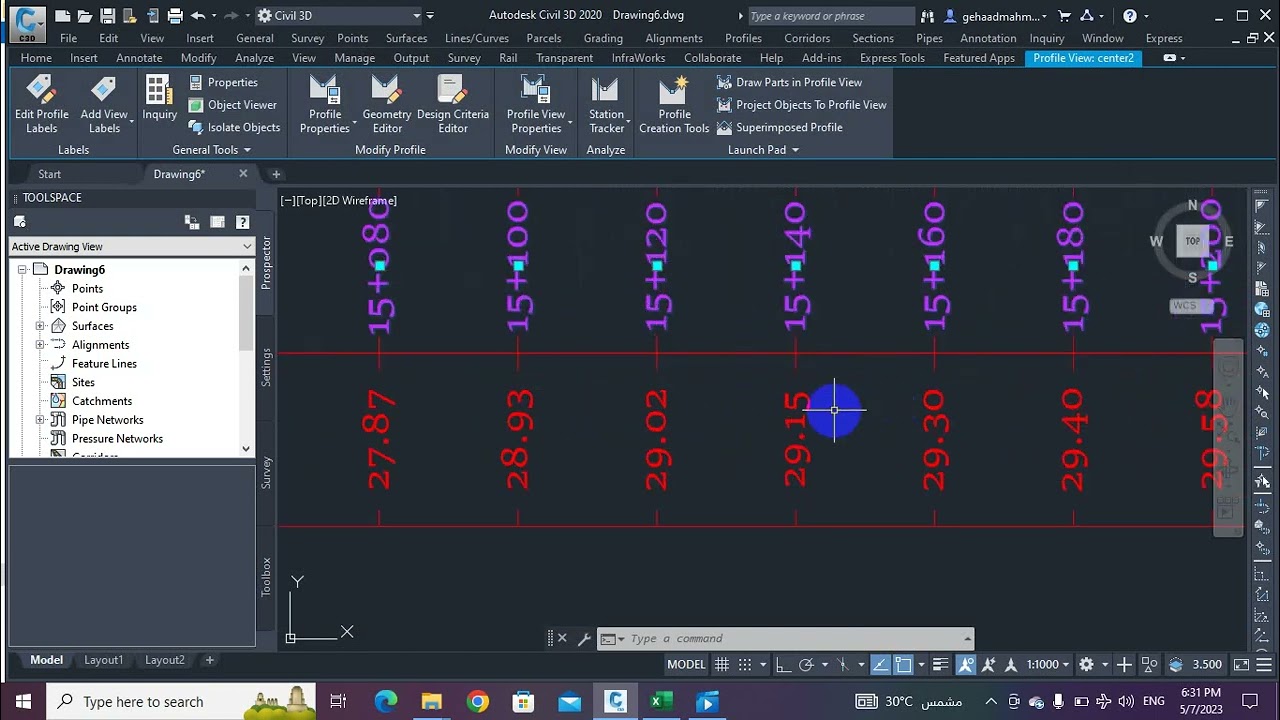1280x720 pixels.
Task: Open the Prospector tab of Toolspace
Action: 266,263
